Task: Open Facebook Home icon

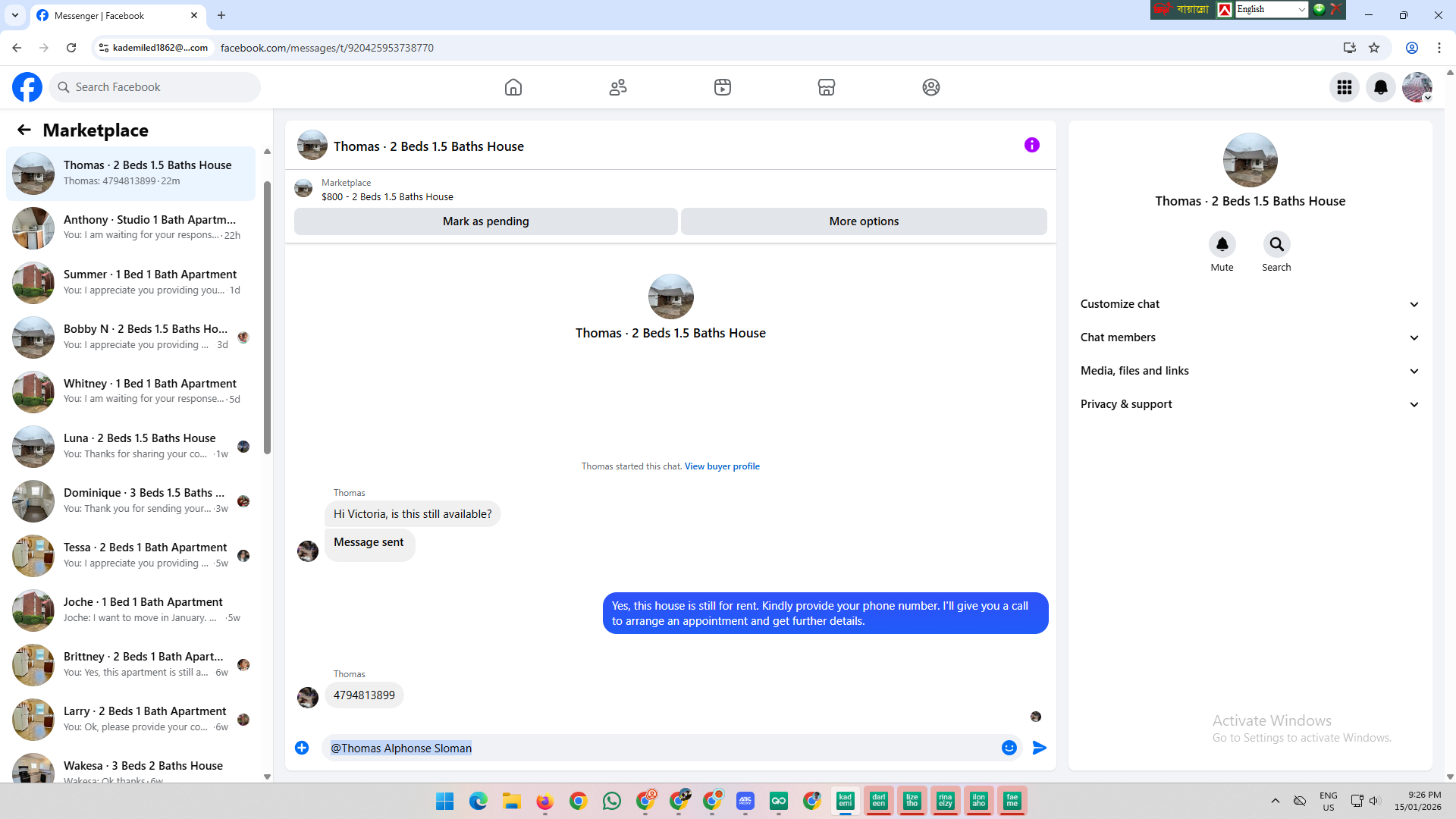Action: (x=513, y=87)
